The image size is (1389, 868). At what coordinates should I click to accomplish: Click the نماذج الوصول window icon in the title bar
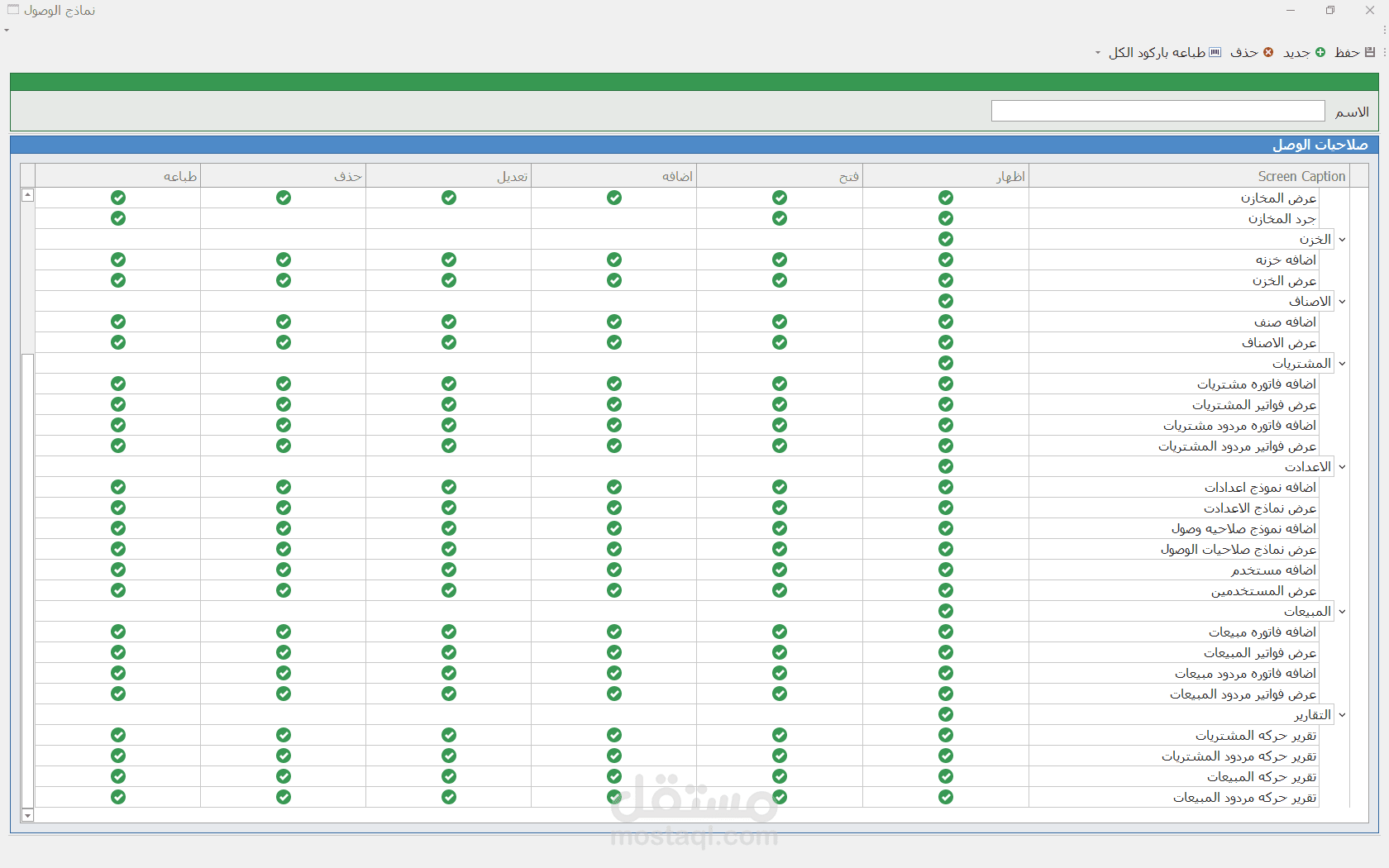click(13, 10)
